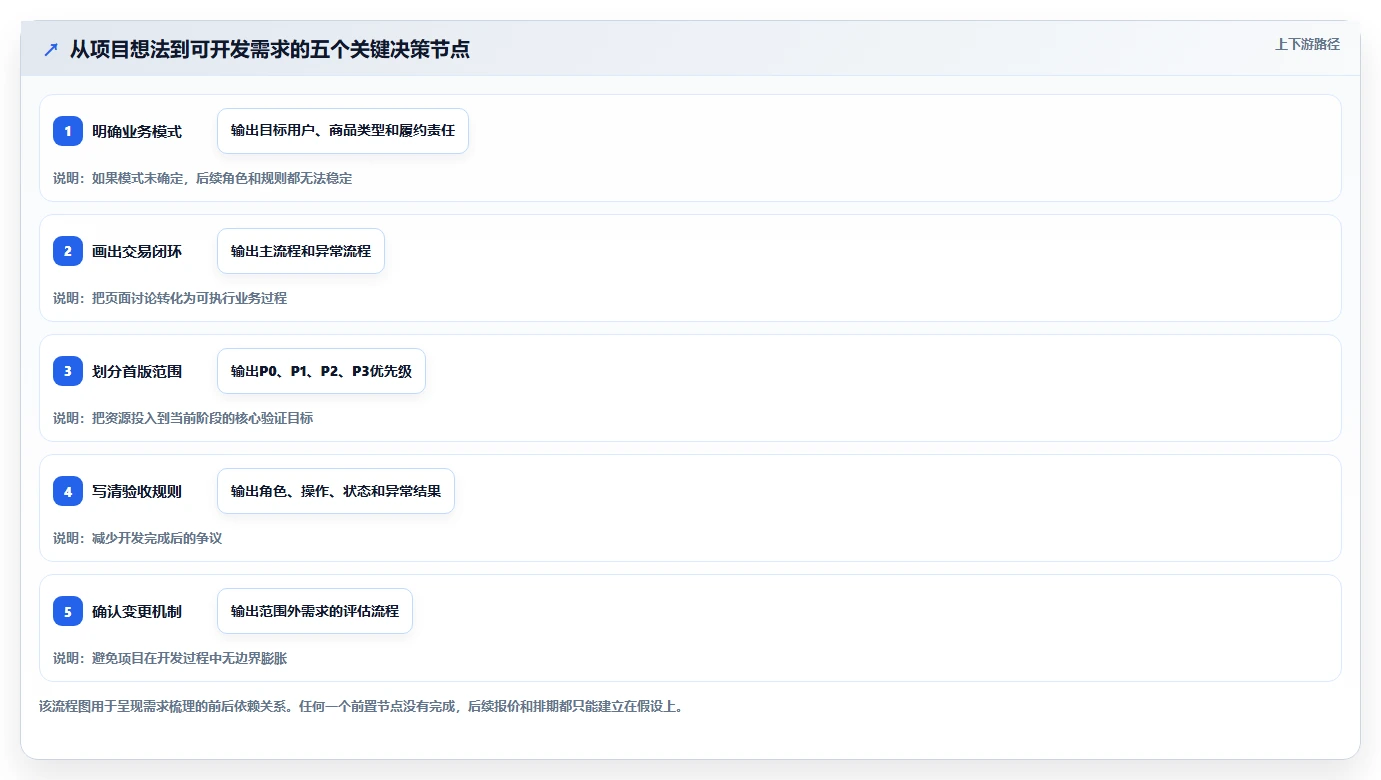Select the 明确业务模式 step title
1381x780 pixels.
(137, 131)
